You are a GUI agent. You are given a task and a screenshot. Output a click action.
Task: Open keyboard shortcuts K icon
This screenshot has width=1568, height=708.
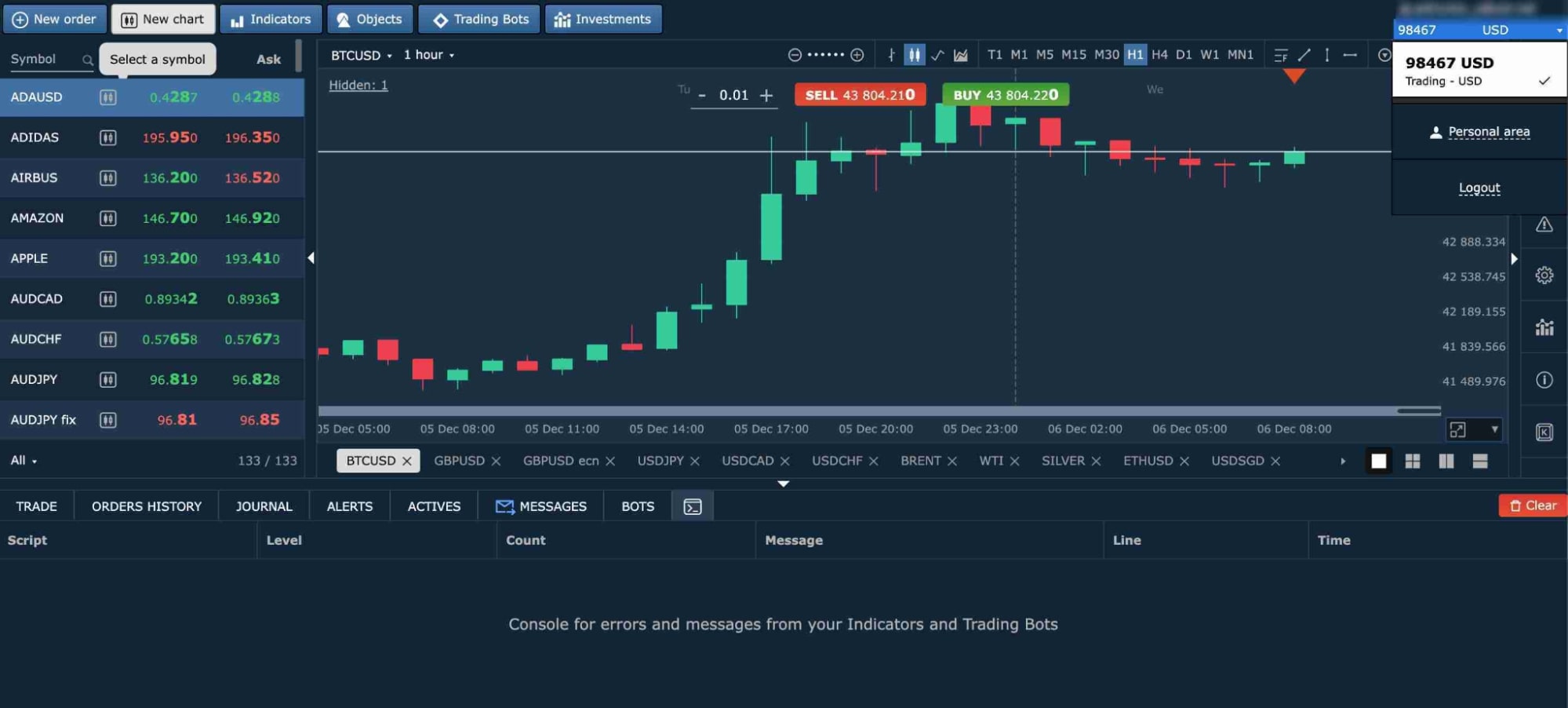(1544, 432)
